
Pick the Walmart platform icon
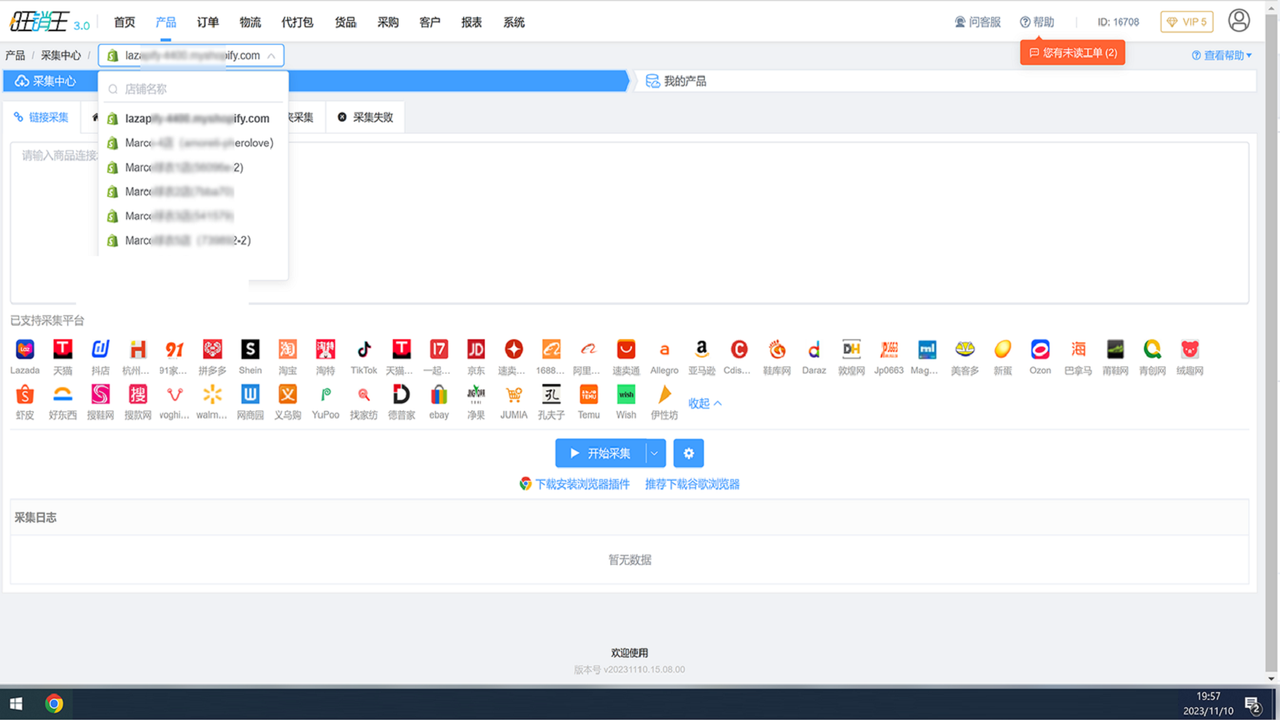[x=213, y=394]
